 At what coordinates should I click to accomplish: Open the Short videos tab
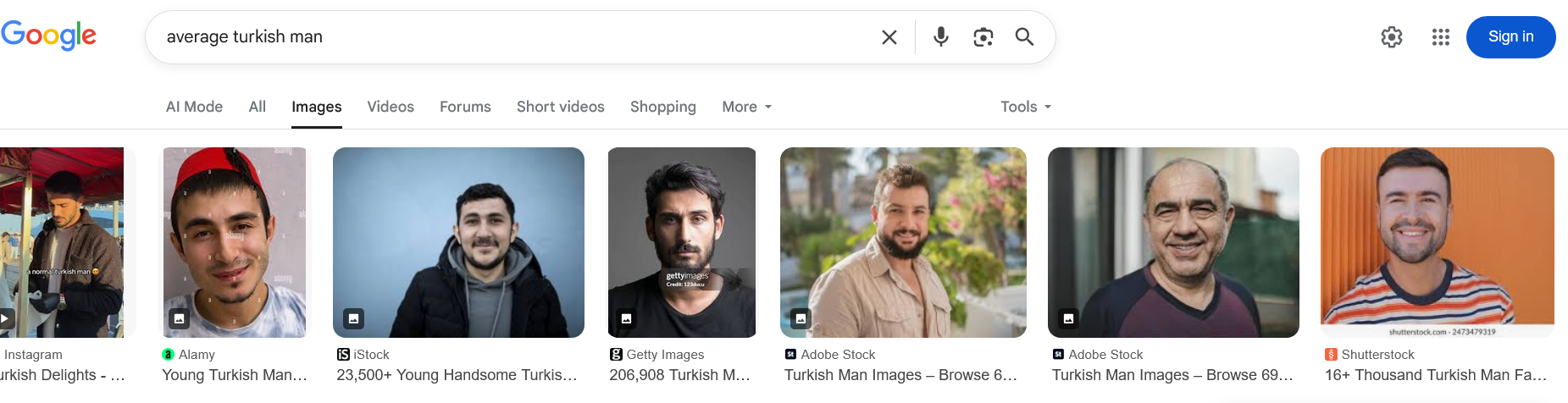pyautogui.click(x=560, y=107)
